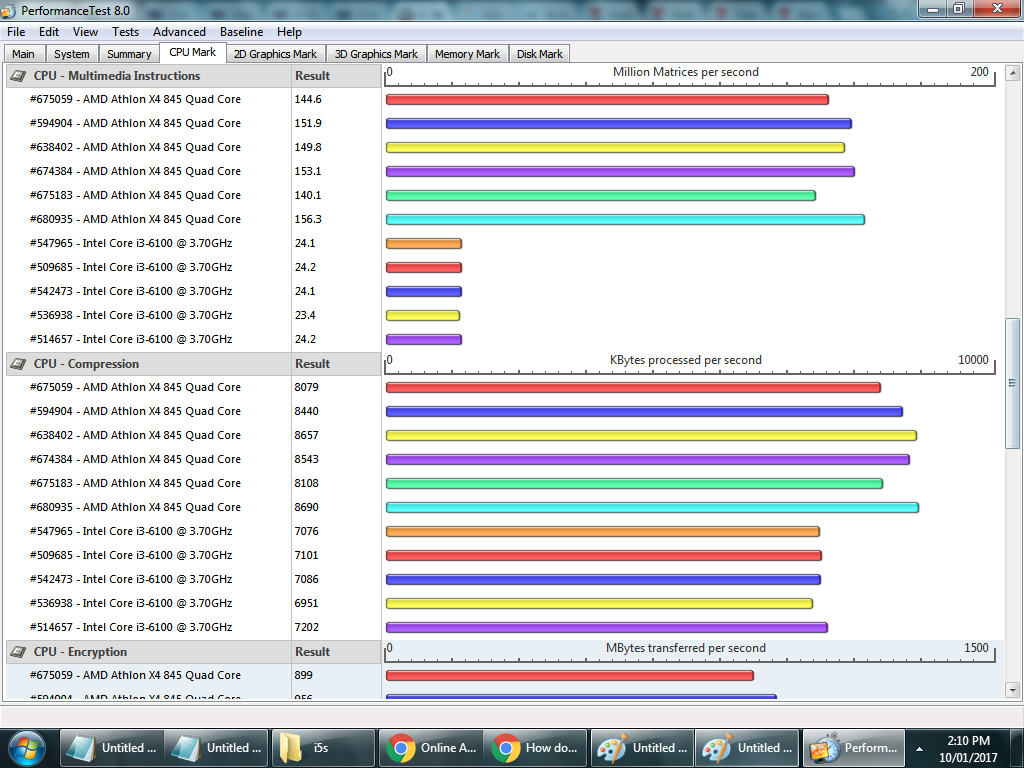Image resolution: width=1024 pixels, height=768 pixels.
Task: Select #680935 AMD Athlon row under Multimedia Instructions
Action: 135,219
